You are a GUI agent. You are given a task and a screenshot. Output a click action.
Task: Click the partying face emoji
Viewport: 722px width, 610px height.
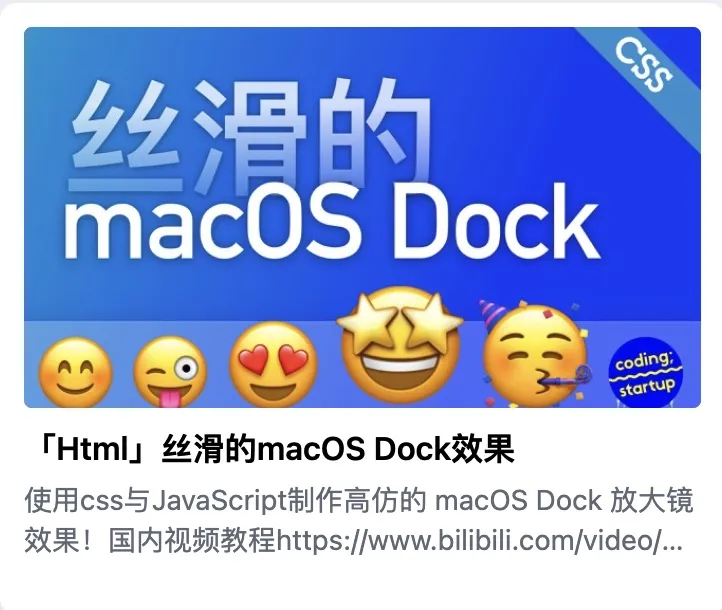click(x=535, y=354)
